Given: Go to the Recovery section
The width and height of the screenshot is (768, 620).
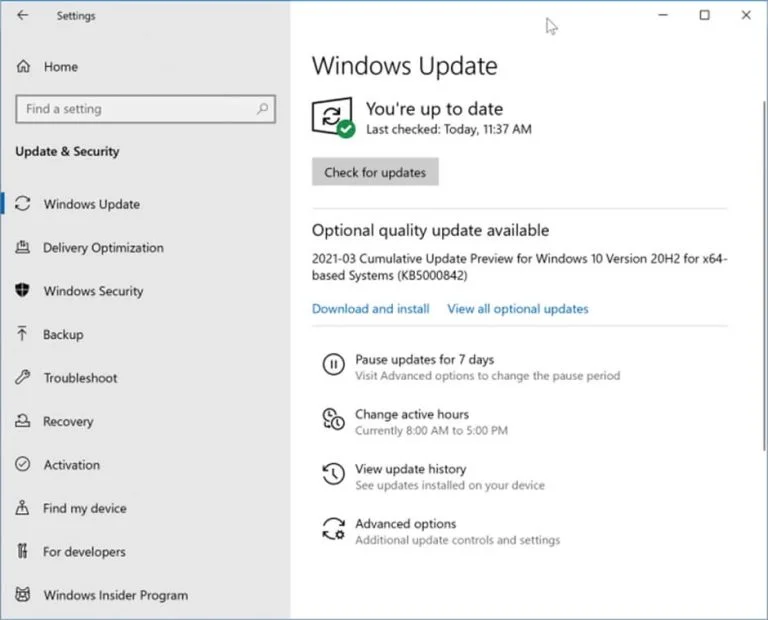Looking at the screenshot, I should (x=68, y=422).
